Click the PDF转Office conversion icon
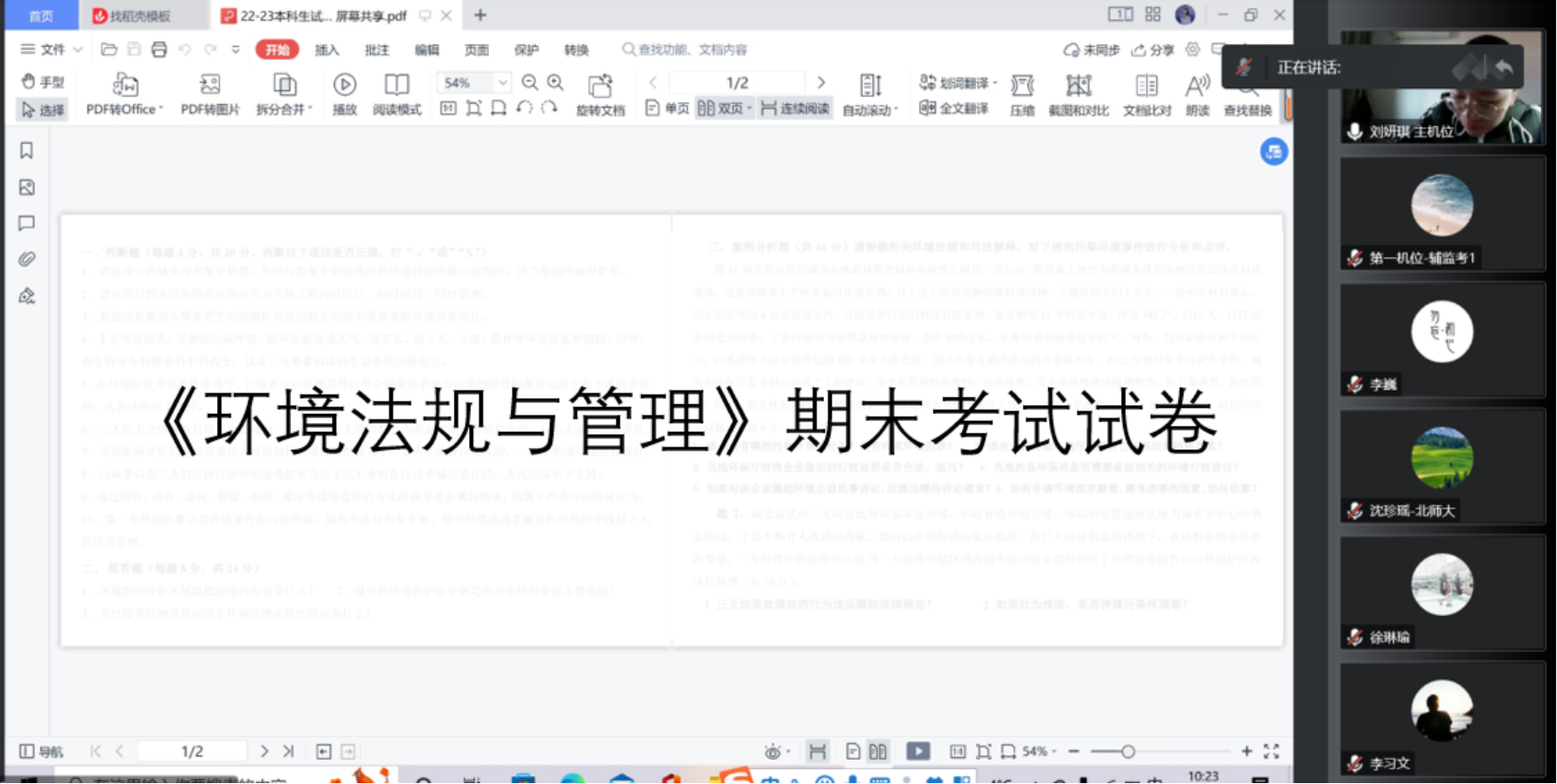This screenshot has width=1557, height=784. click(124, 86)
